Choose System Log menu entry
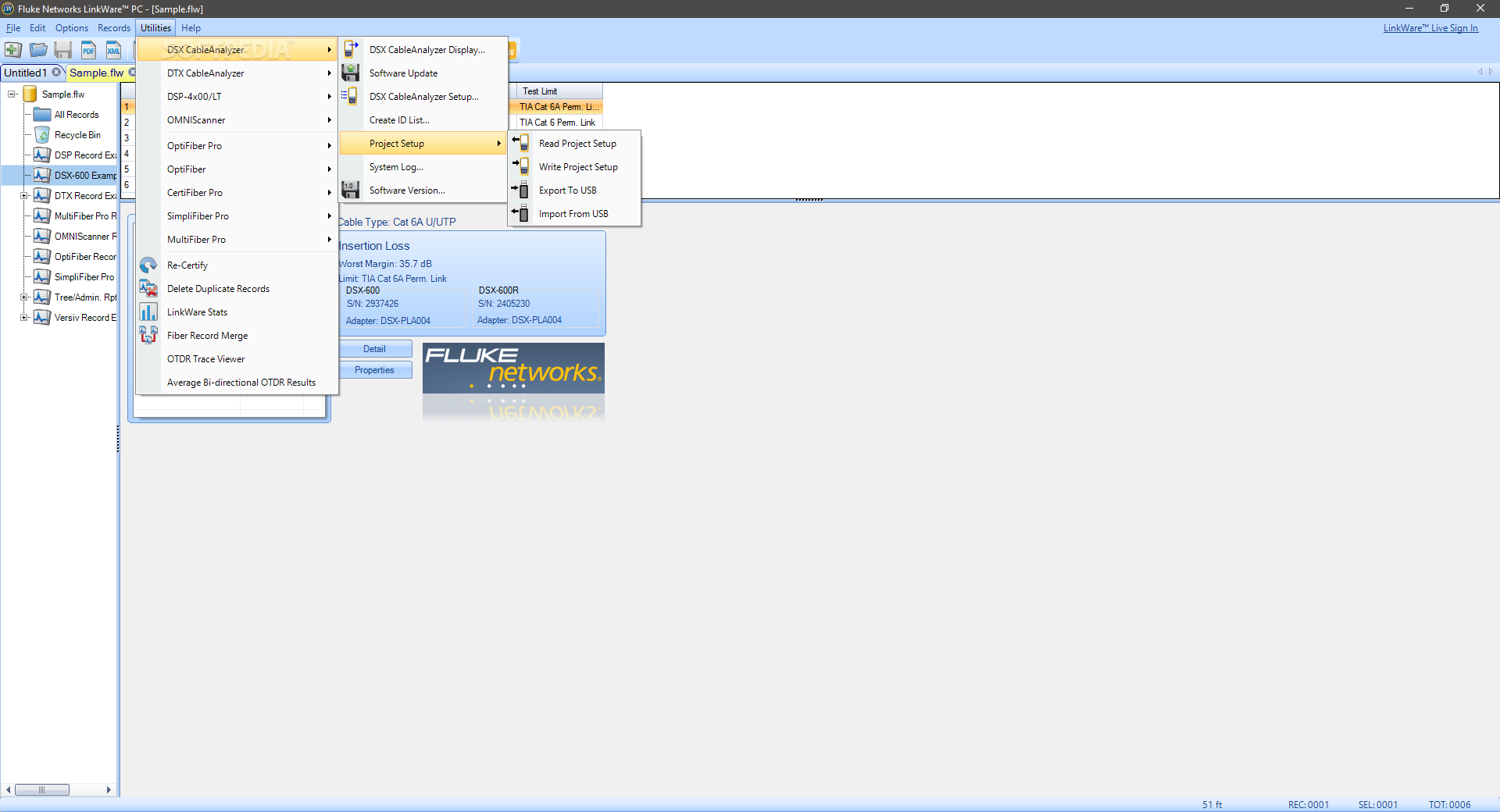The width and height of the screenshot is (1500, 812). click(x=424, y=166)
